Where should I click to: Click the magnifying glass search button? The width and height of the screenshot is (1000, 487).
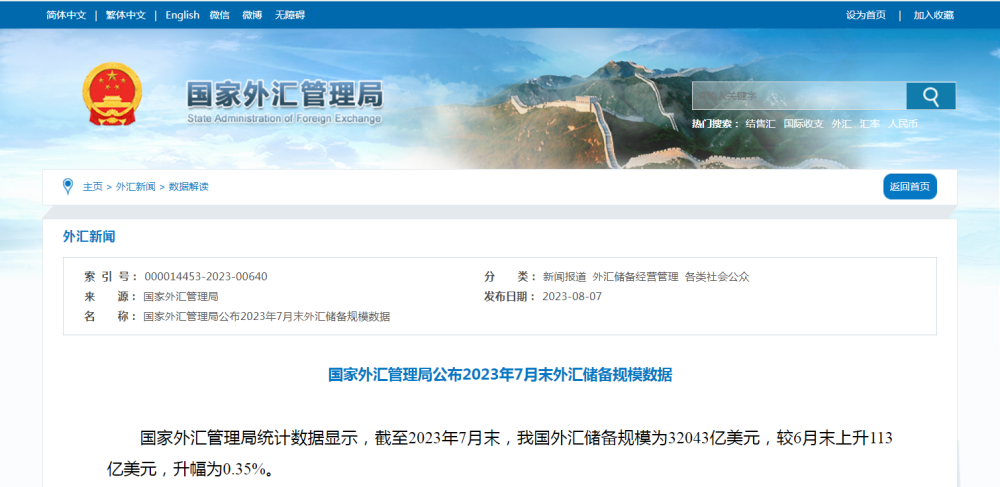pyautogui.click(x=930, y=96)
